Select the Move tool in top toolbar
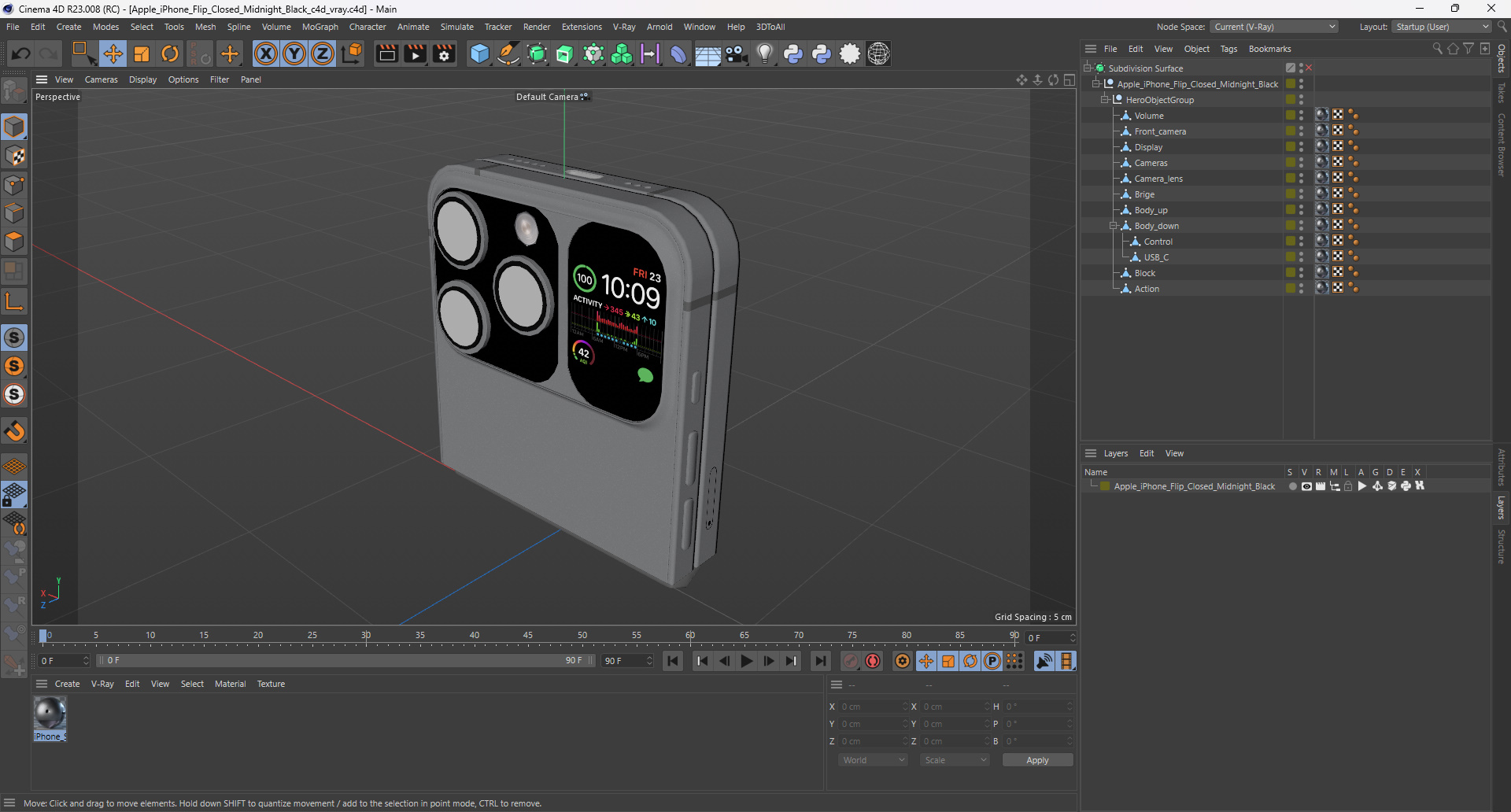Image resolution: width=1511 pixels, height=812 pixels. coord(113,54)
